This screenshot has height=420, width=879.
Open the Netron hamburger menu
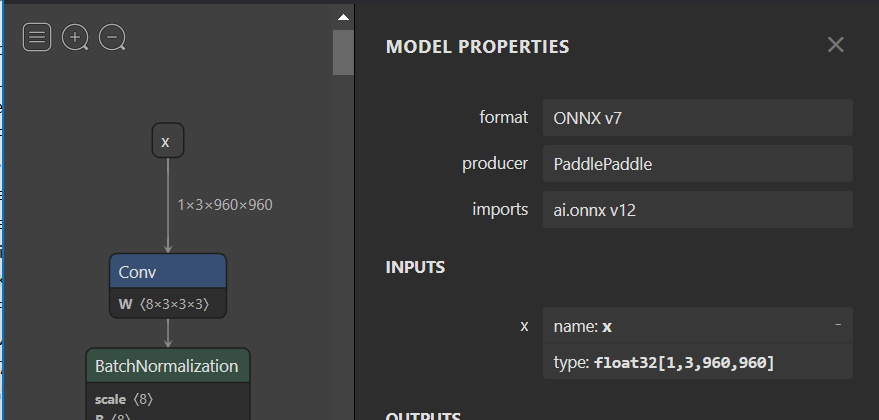(x=37, y=38)
